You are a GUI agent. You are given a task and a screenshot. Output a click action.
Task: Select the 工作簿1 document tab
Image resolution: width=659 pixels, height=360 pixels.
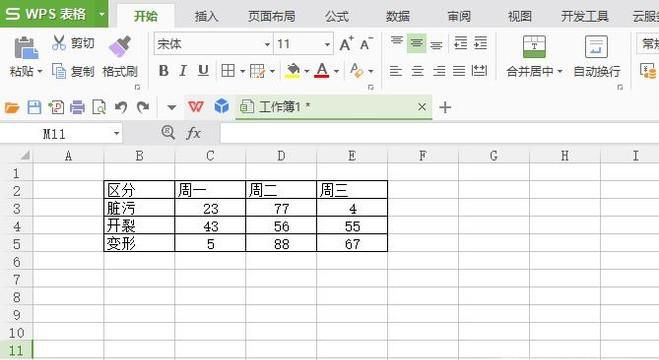coord(334,107)
